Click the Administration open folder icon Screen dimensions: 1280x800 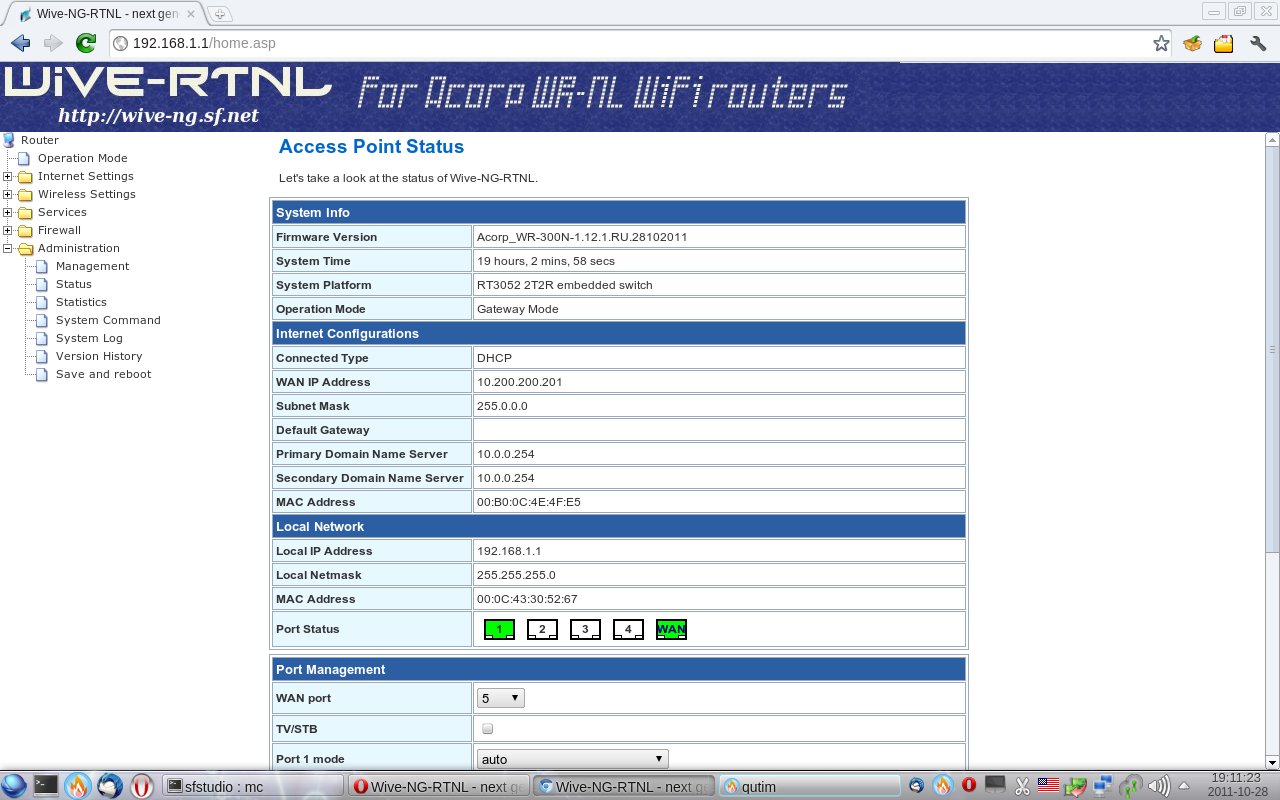pyautogui.click(x=25, y=249)
